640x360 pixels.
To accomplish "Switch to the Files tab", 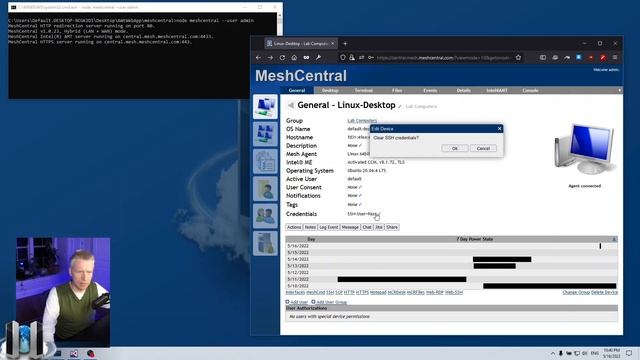I will (x=397, y=90).
